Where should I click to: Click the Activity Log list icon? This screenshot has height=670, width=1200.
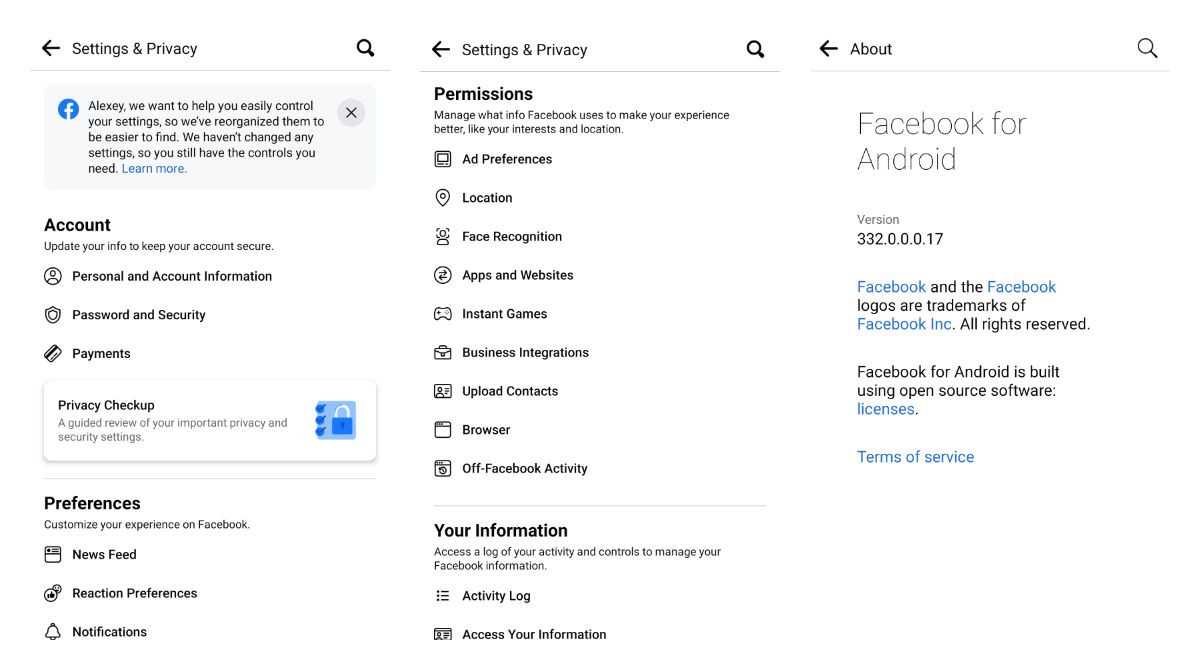[x=443, y=596]
